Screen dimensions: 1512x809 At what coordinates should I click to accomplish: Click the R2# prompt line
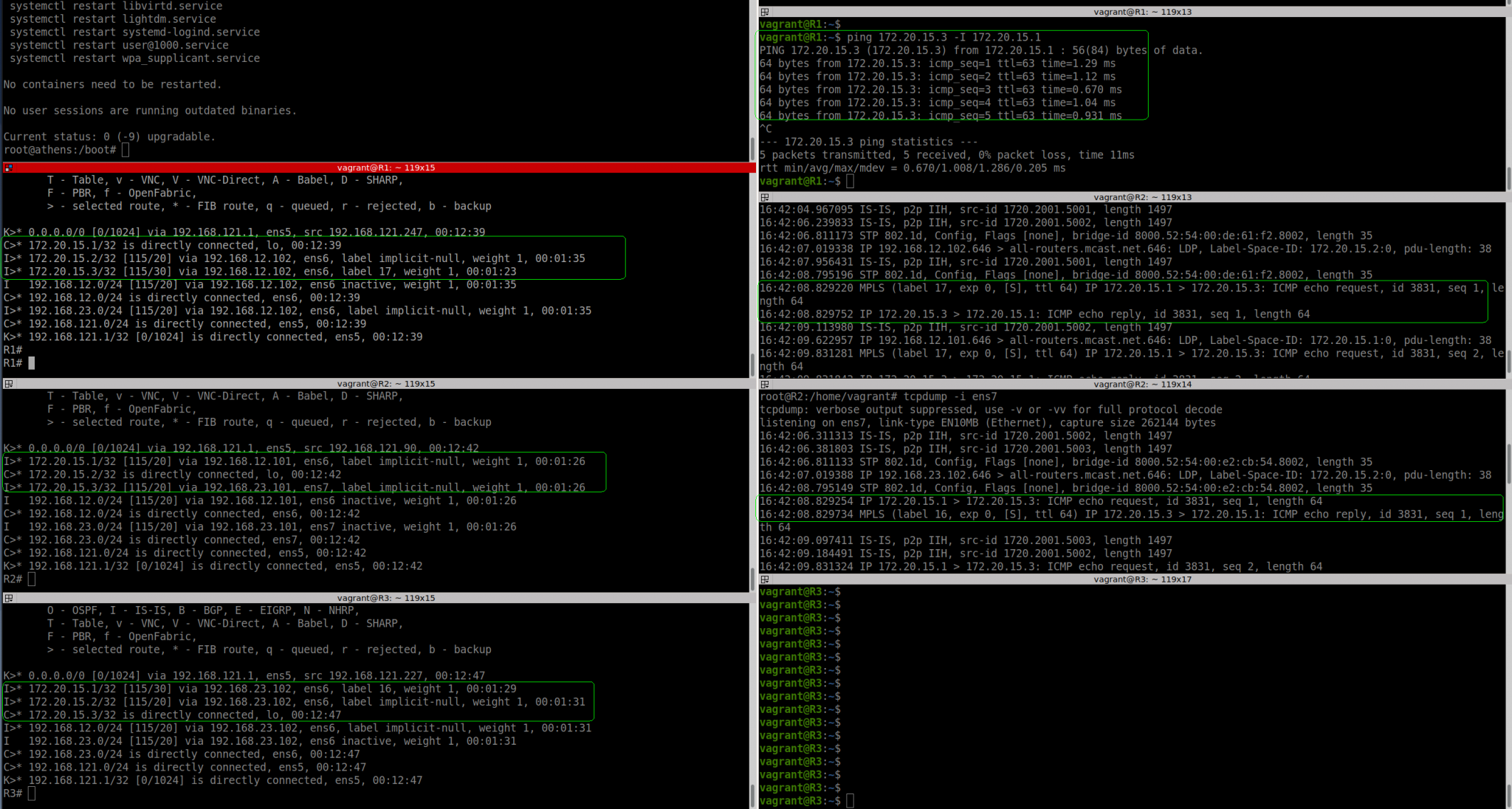18,579
